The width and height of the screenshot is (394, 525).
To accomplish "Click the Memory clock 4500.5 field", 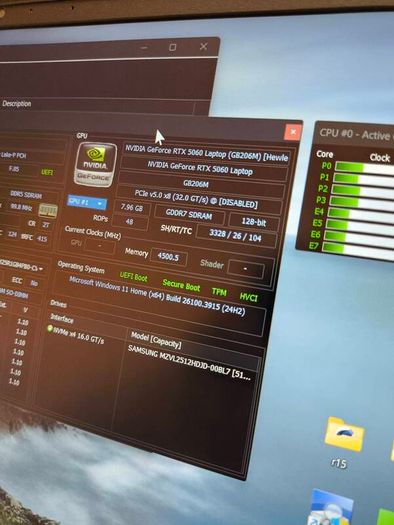I will (168, 257).
